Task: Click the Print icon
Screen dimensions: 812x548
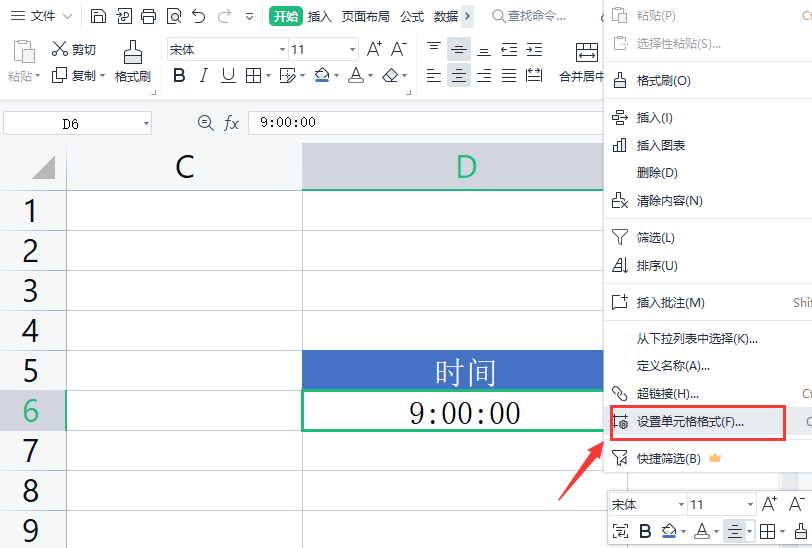Action: (149, 16)
